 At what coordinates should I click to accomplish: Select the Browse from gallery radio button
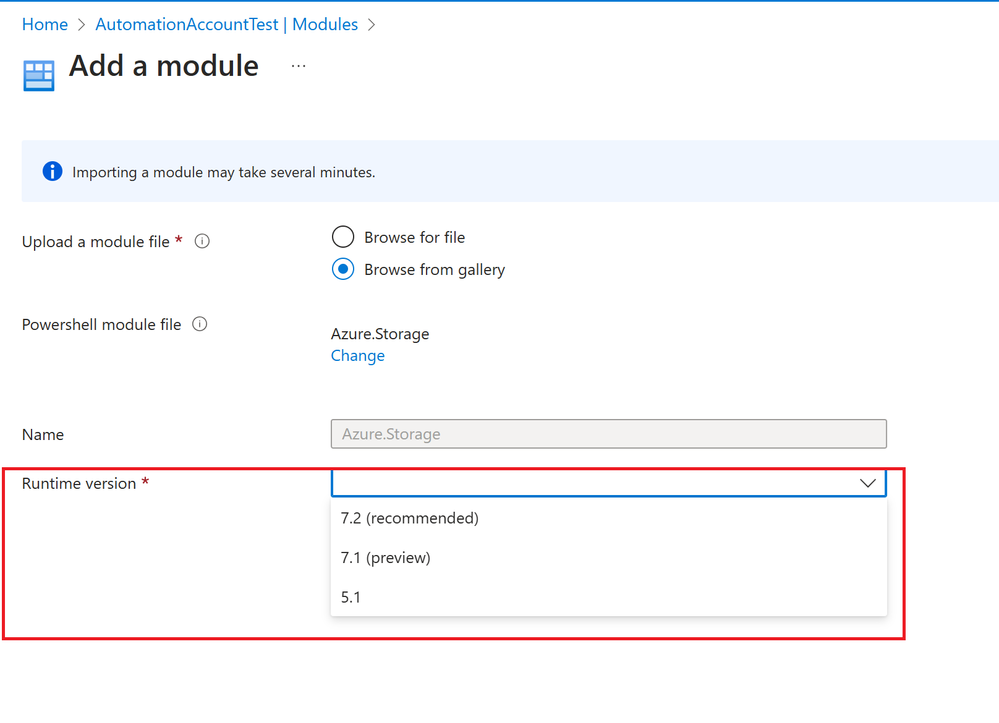pos(343,269)
